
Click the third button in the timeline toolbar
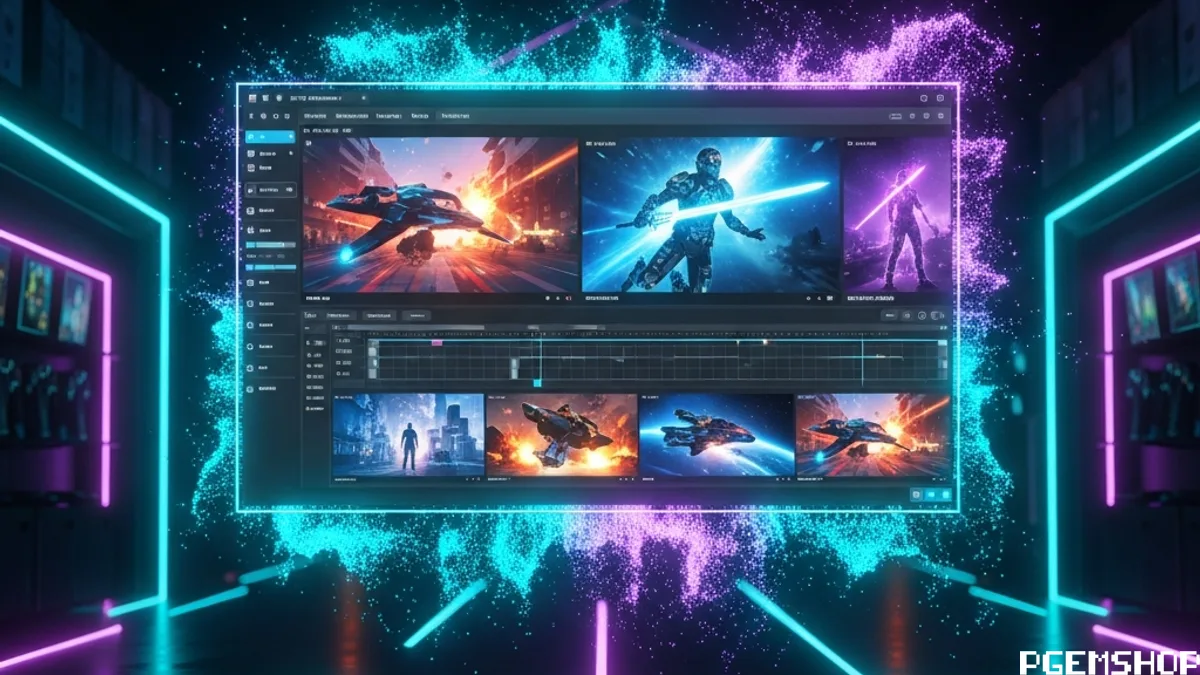point(416,315)
